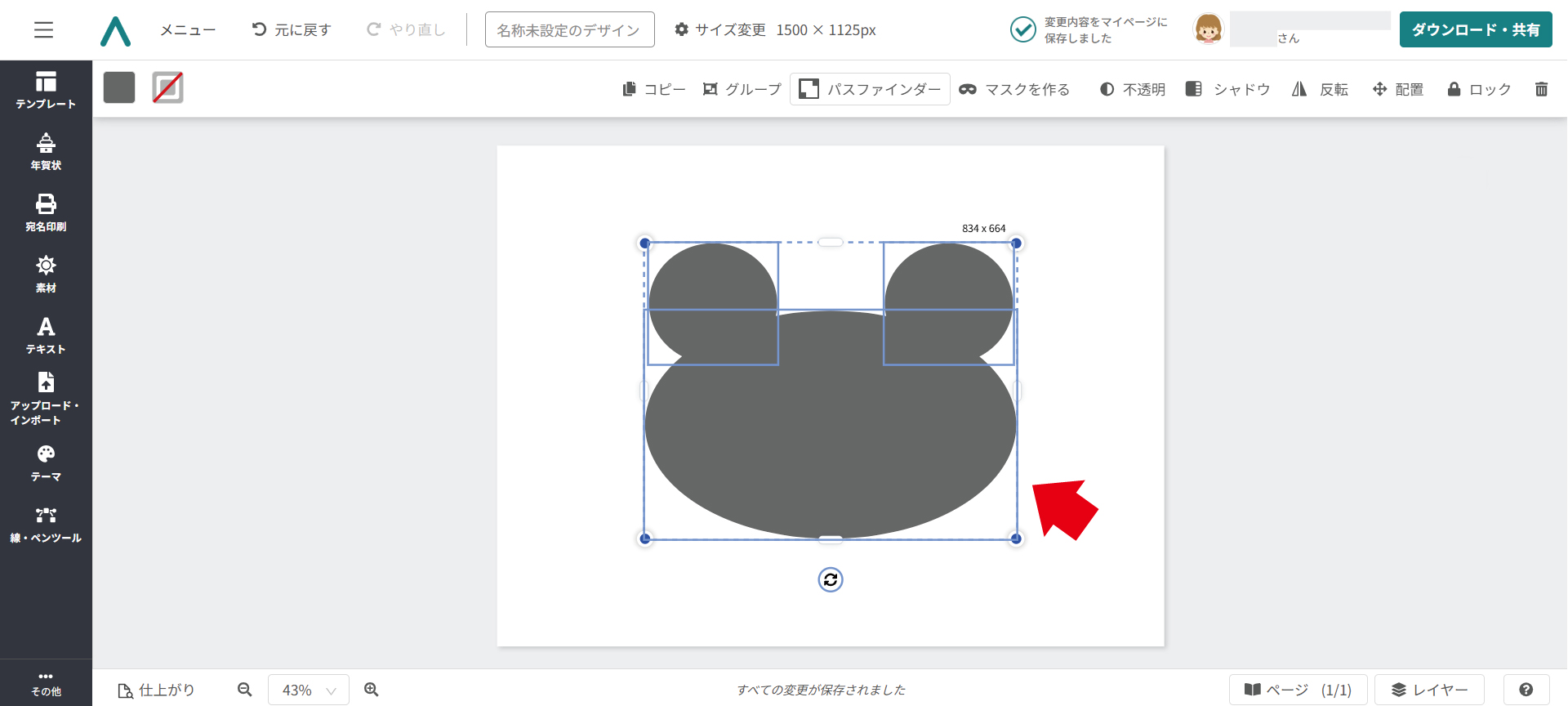Open the パスファインダー dropdown
Viewport: 1568px width, 706px height.
[870, 89]
